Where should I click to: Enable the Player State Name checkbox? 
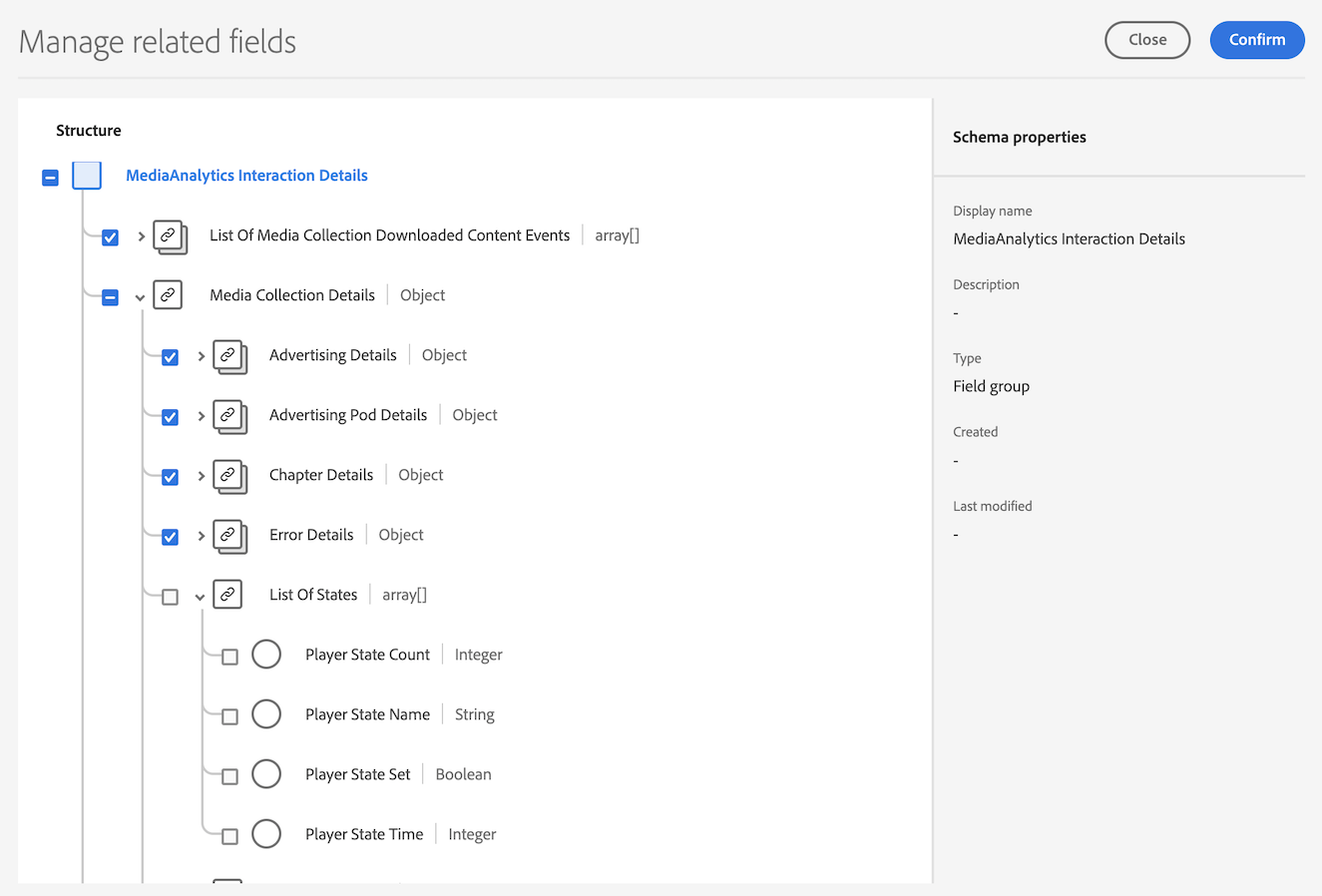click(230, 716)
